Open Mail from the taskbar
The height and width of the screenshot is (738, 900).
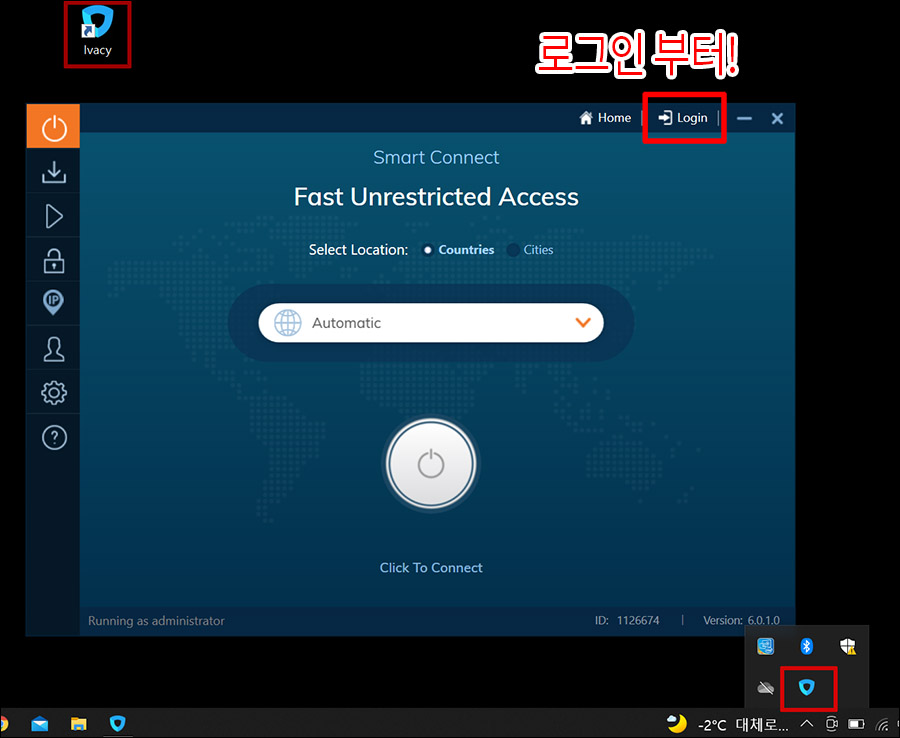(x=40, y=724)
